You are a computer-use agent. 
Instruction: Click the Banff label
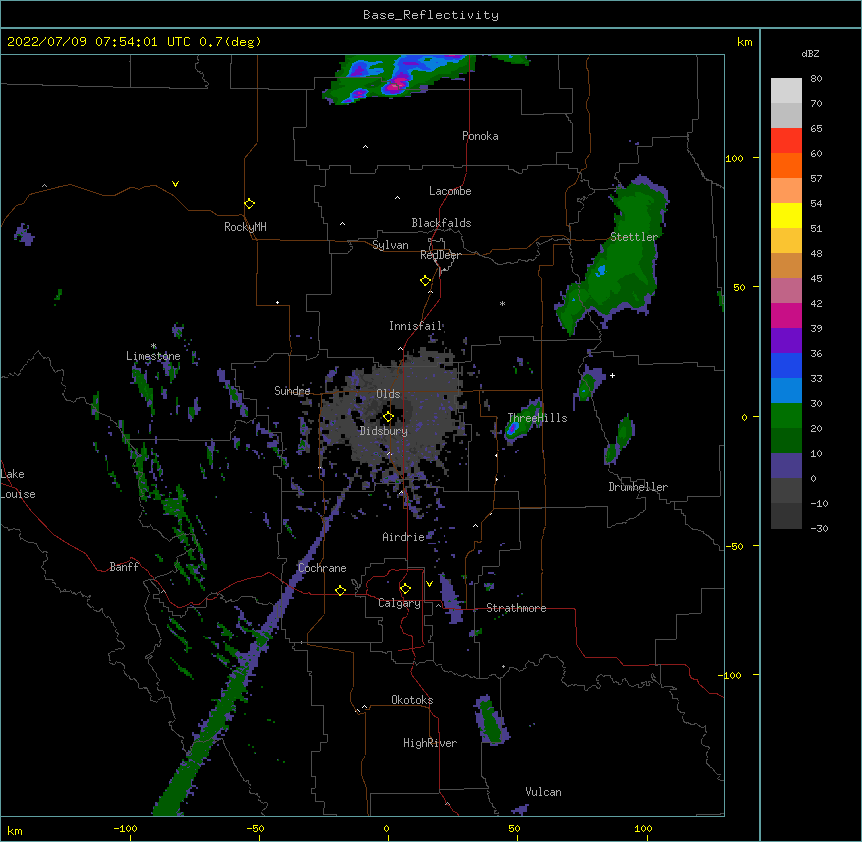coord(124,567)
